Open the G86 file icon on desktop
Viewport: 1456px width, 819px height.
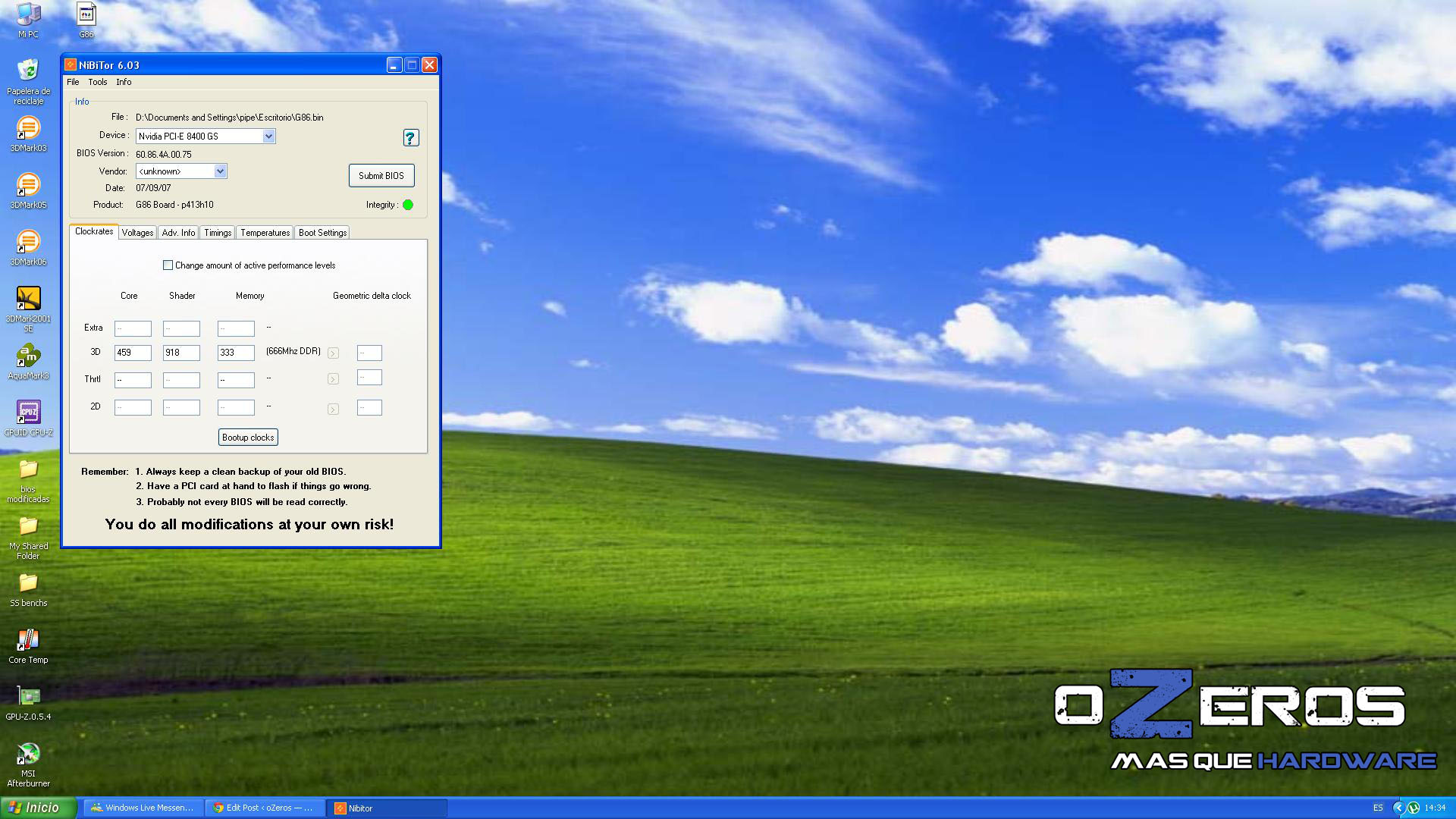pos(86,19)
